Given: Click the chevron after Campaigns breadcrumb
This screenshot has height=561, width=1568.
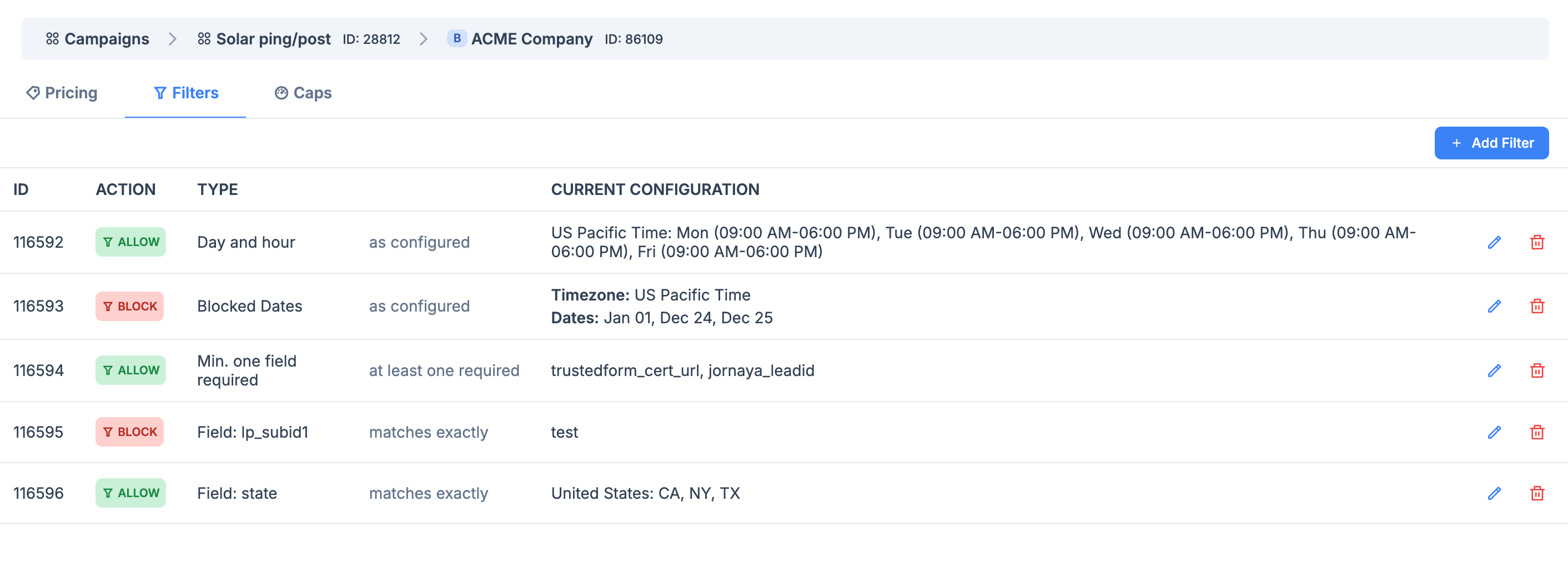Looking at the screenshot, I should point(173,39).
